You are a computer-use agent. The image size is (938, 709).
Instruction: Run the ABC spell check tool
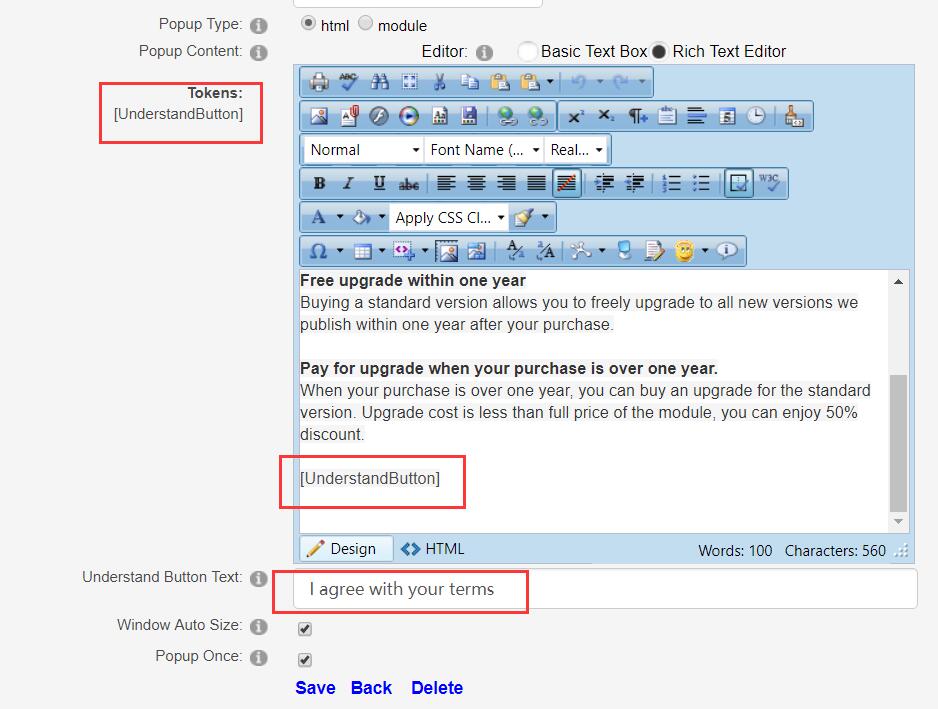pos(349,81)
